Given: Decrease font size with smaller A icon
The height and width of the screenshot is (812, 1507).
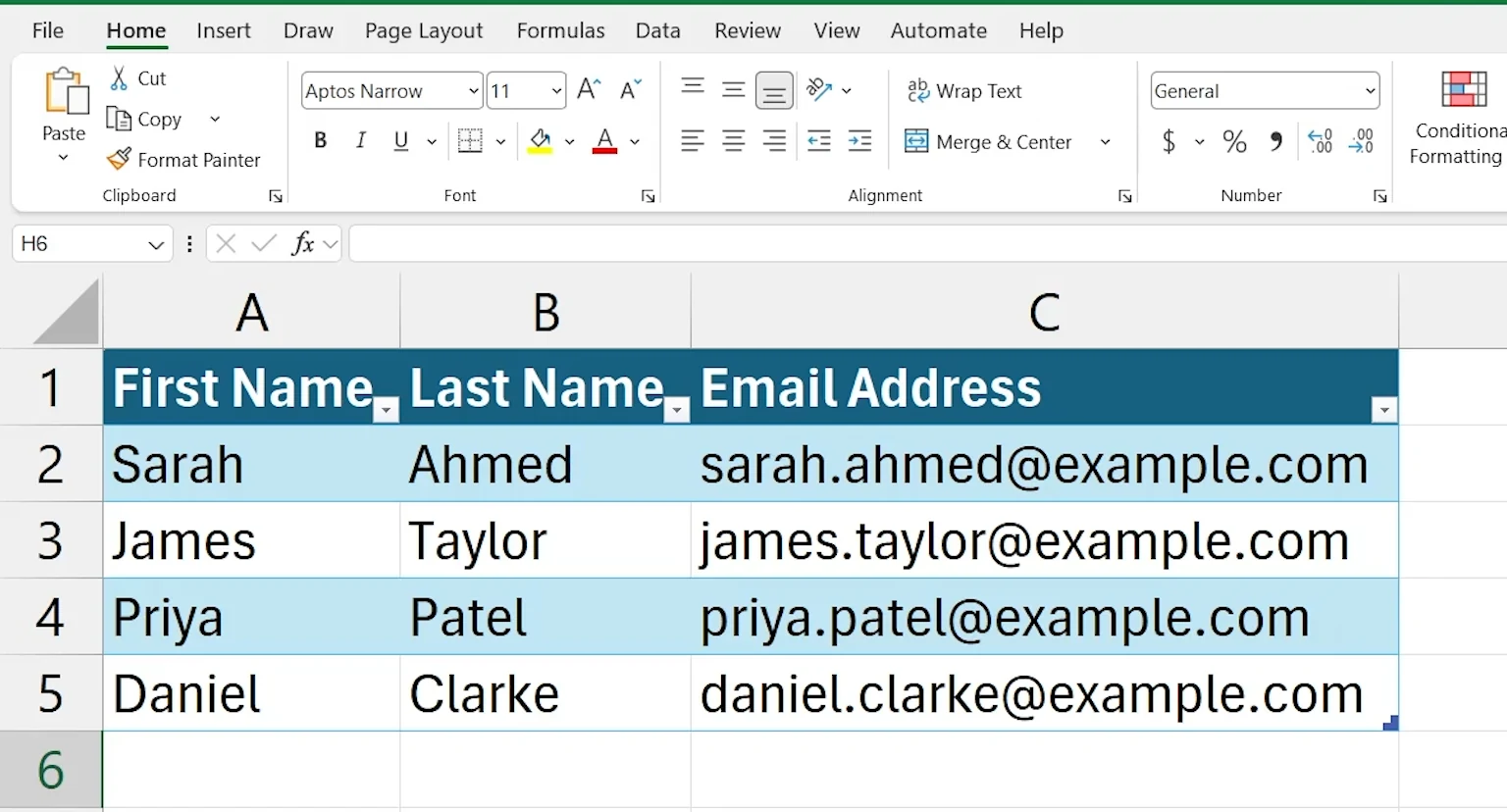Looking at the screenshot, I should click(631, 90).
